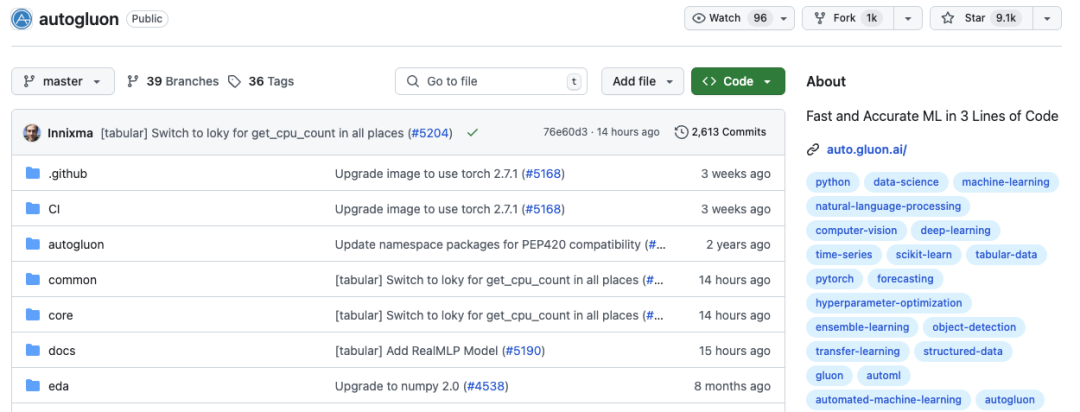Open the Star lists dropdown arrow

(1047, 19)
